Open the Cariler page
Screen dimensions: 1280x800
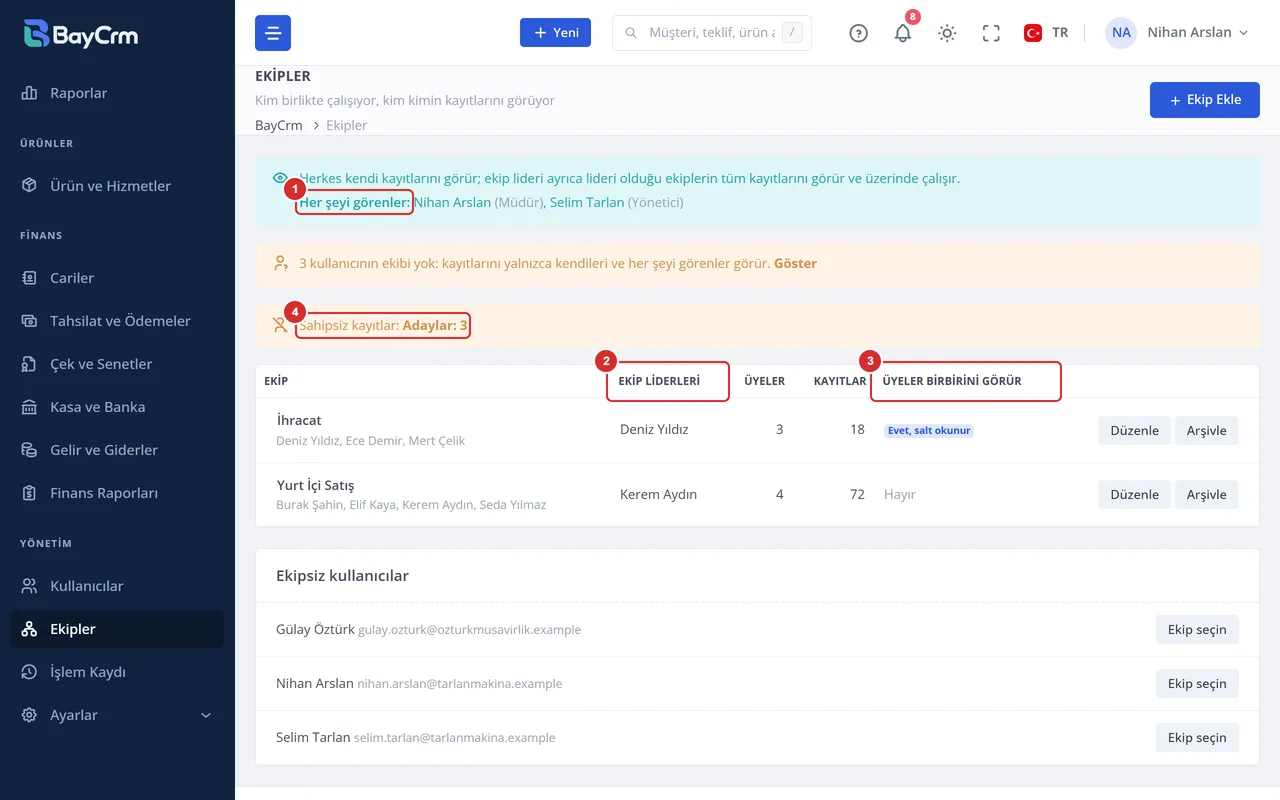[x=117, y=278]
